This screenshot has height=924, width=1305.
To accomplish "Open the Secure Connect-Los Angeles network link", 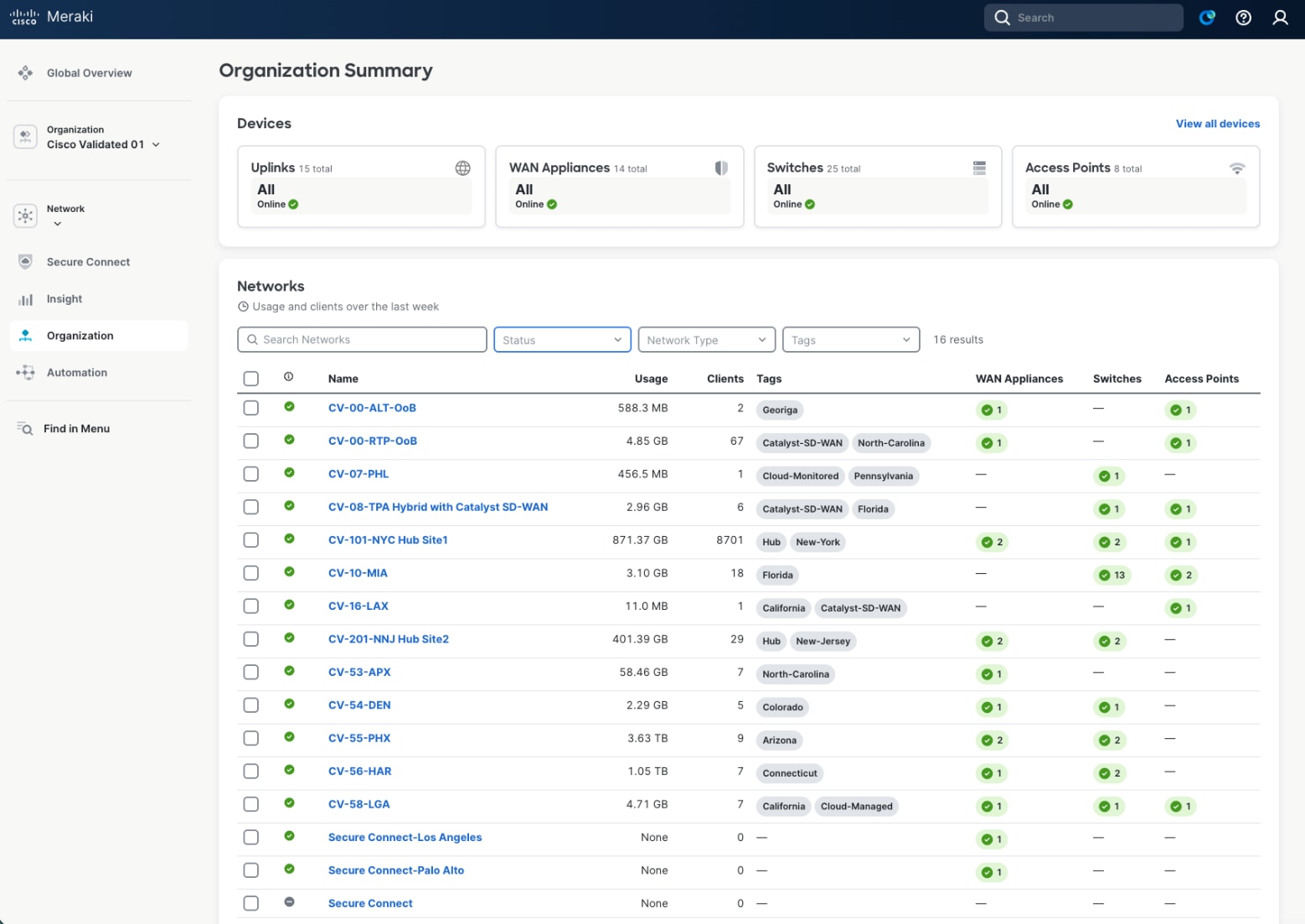I will point(405,838).
